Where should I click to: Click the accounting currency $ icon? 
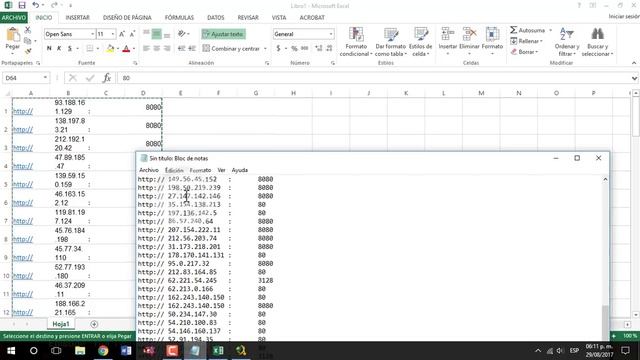coord(278,48)
